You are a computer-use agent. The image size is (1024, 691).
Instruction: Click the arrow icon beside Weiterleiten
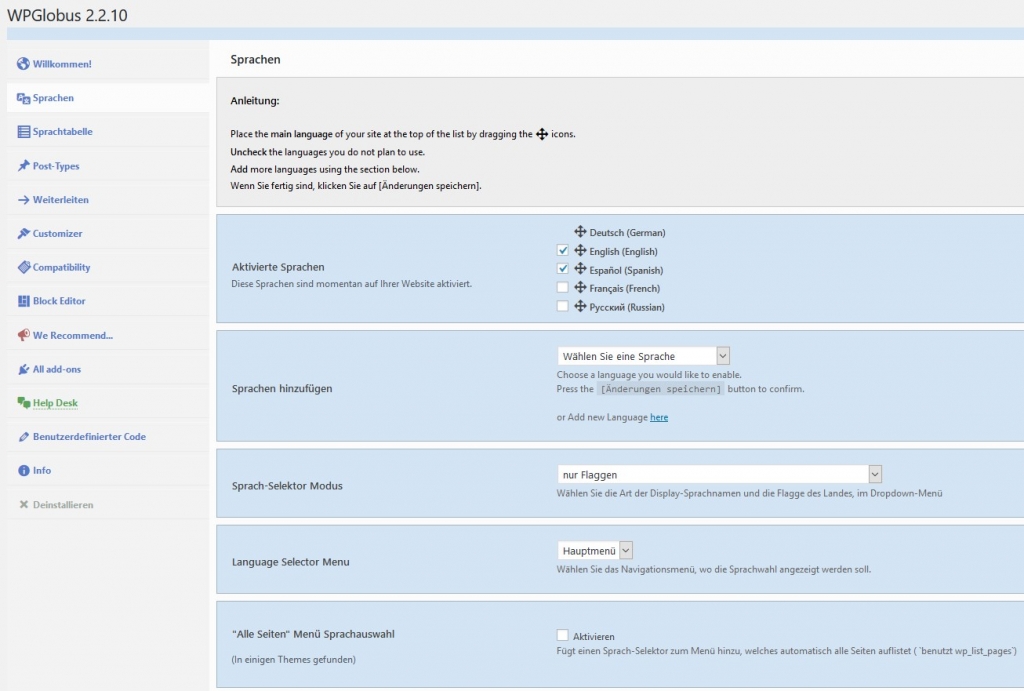click(x=24, y=200)
